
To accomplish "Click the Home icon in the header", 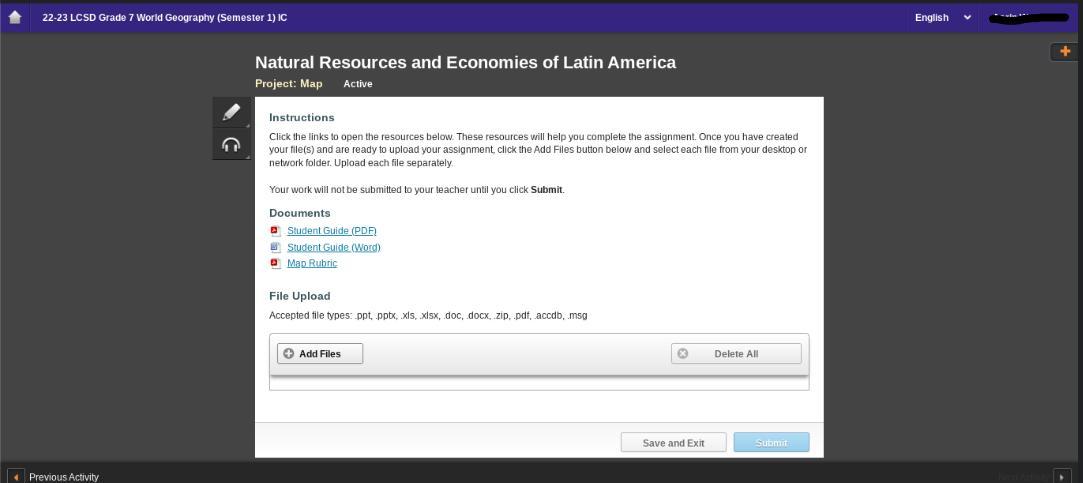I will click(x=14, y=17).
